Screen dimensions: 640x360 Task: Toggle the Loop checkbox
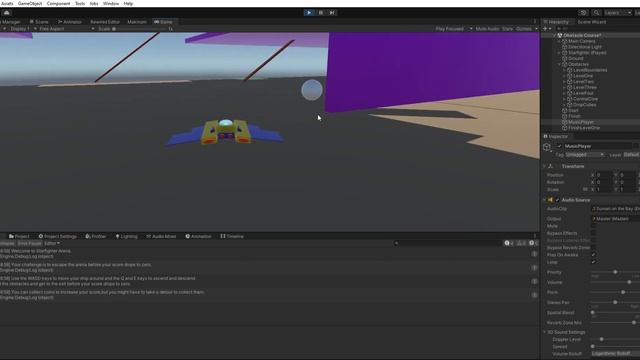(x=593, y=262)
